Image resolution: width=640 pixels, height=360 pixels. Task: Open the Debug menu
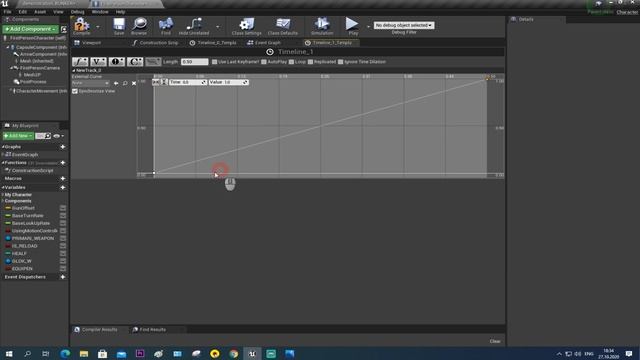tap(77, 12)
